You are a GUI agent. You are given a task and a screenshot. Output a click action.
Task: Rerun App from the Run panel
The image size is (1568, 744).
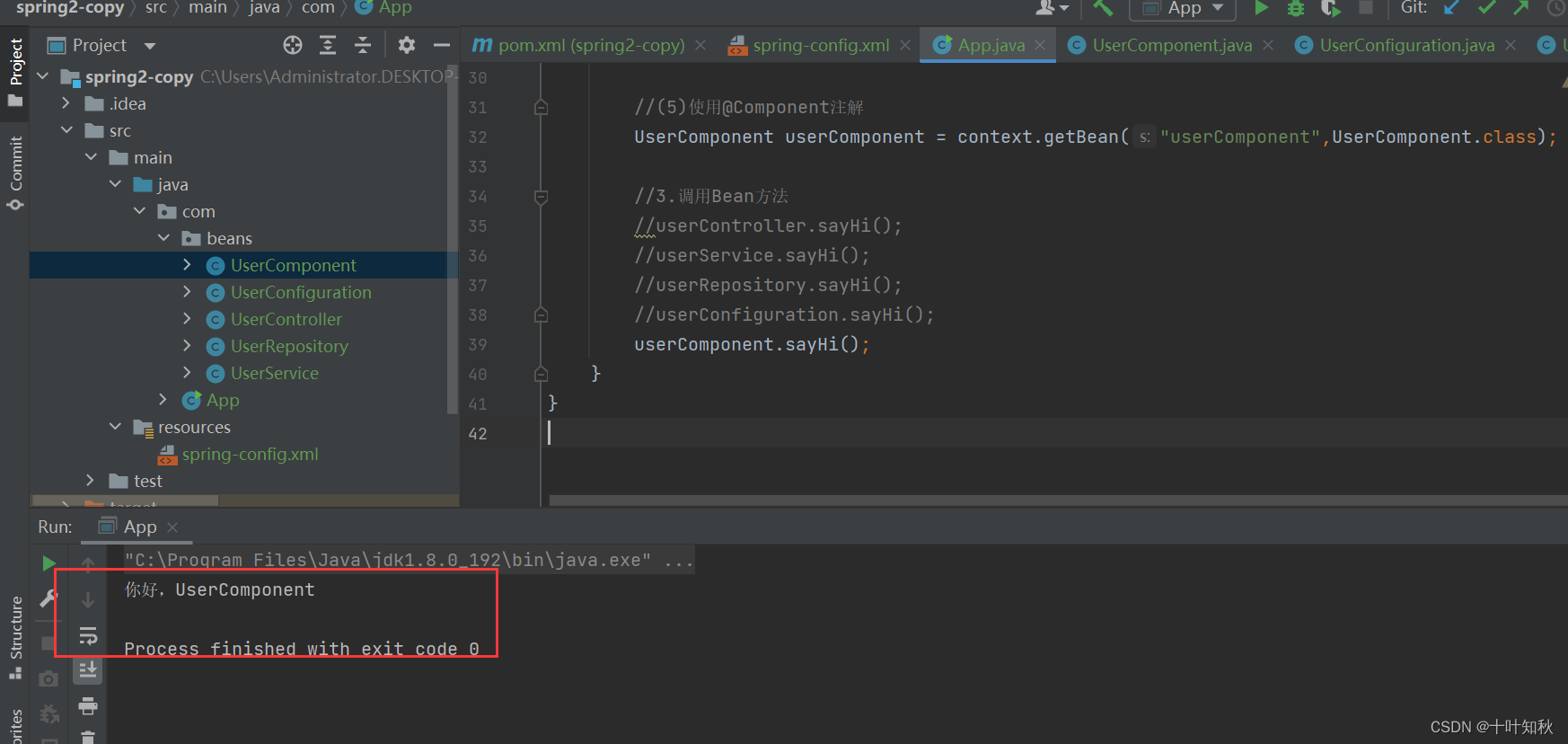48,563
